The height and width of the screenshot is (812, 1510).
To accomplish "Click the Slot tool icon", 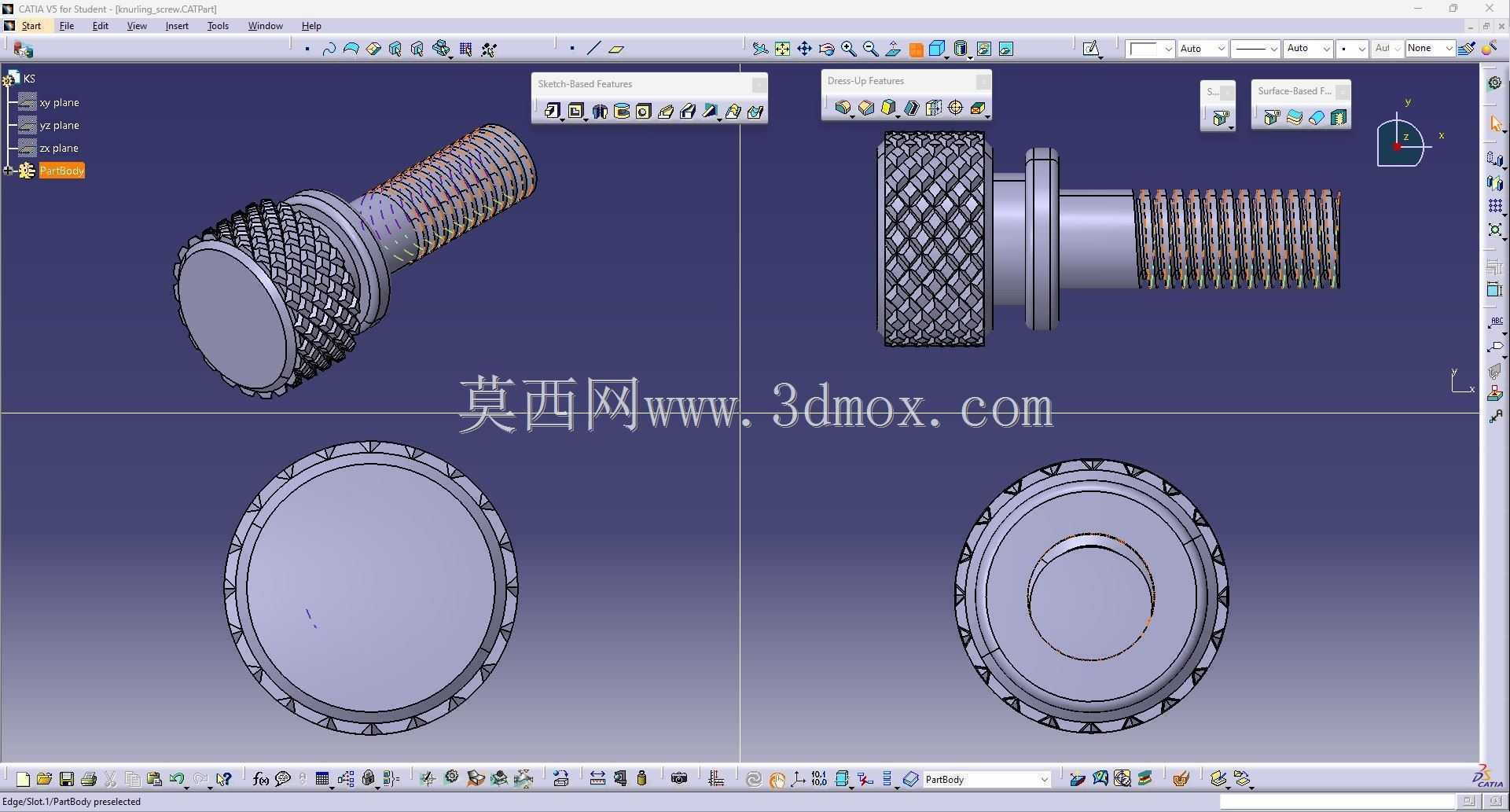I will coord(688,111).
